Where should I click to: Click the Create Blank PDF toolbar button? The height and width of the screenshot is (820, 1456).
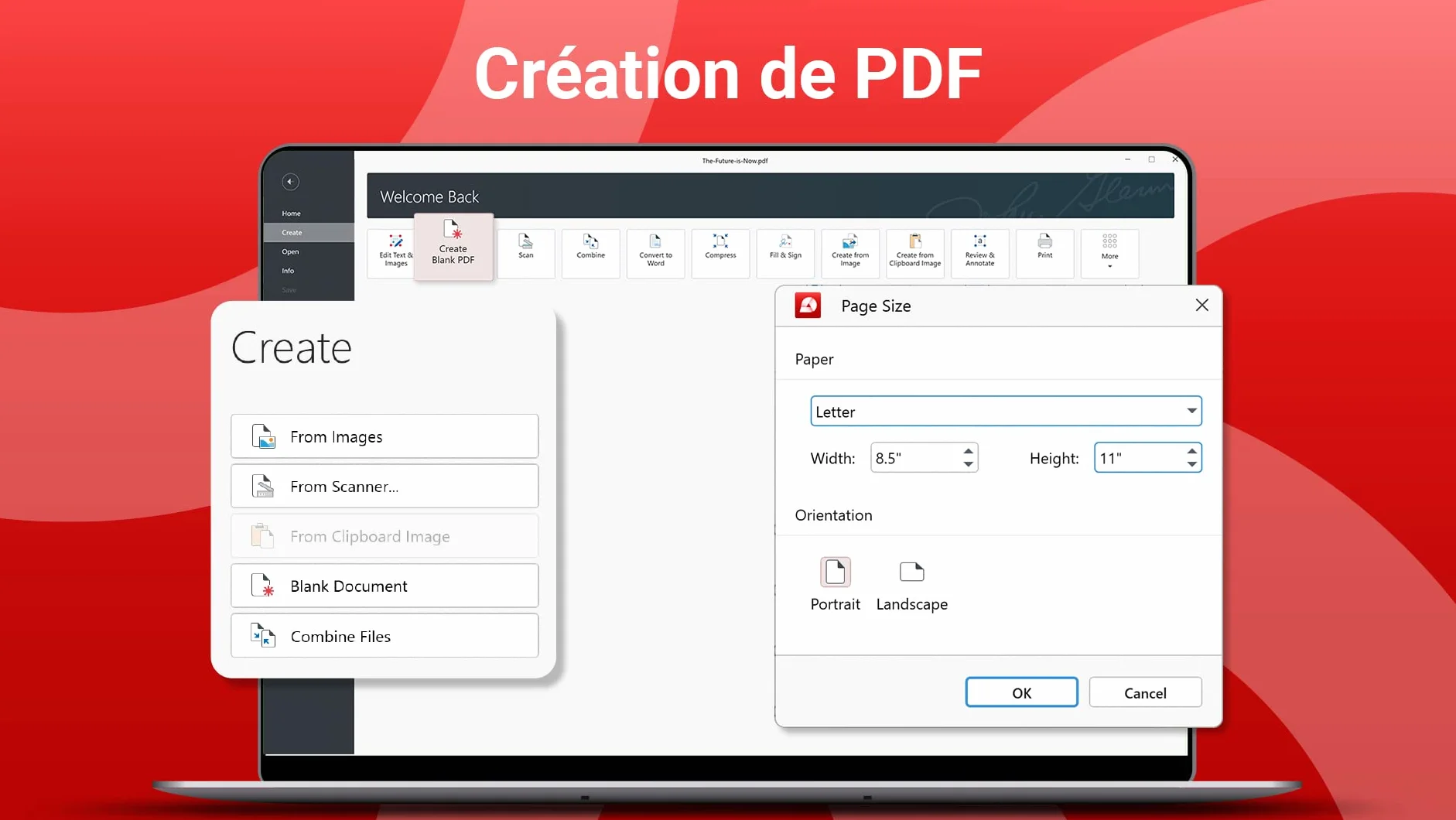(453, 247)
